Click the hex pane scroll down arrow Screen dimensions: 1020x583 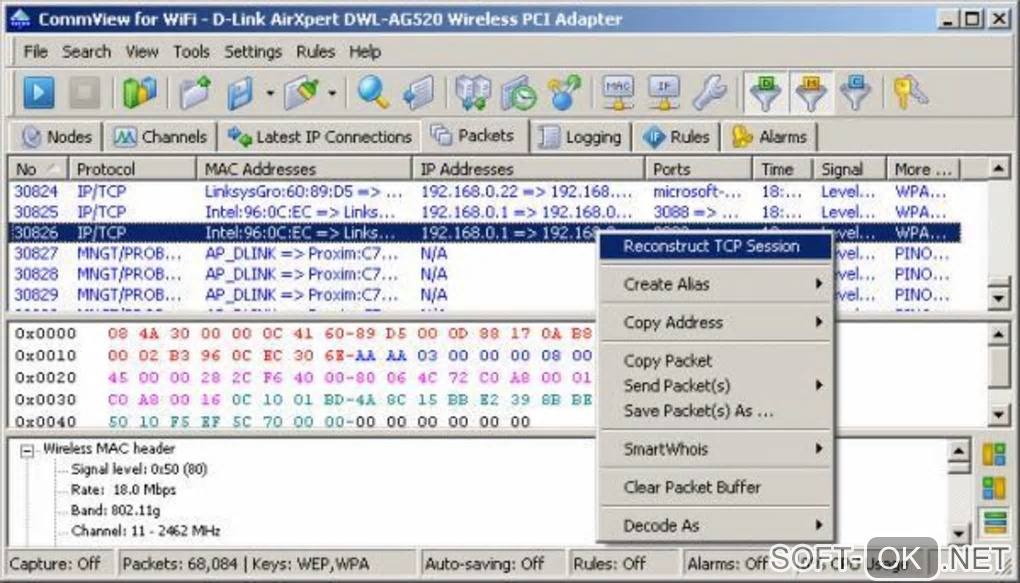click(999, 414)
